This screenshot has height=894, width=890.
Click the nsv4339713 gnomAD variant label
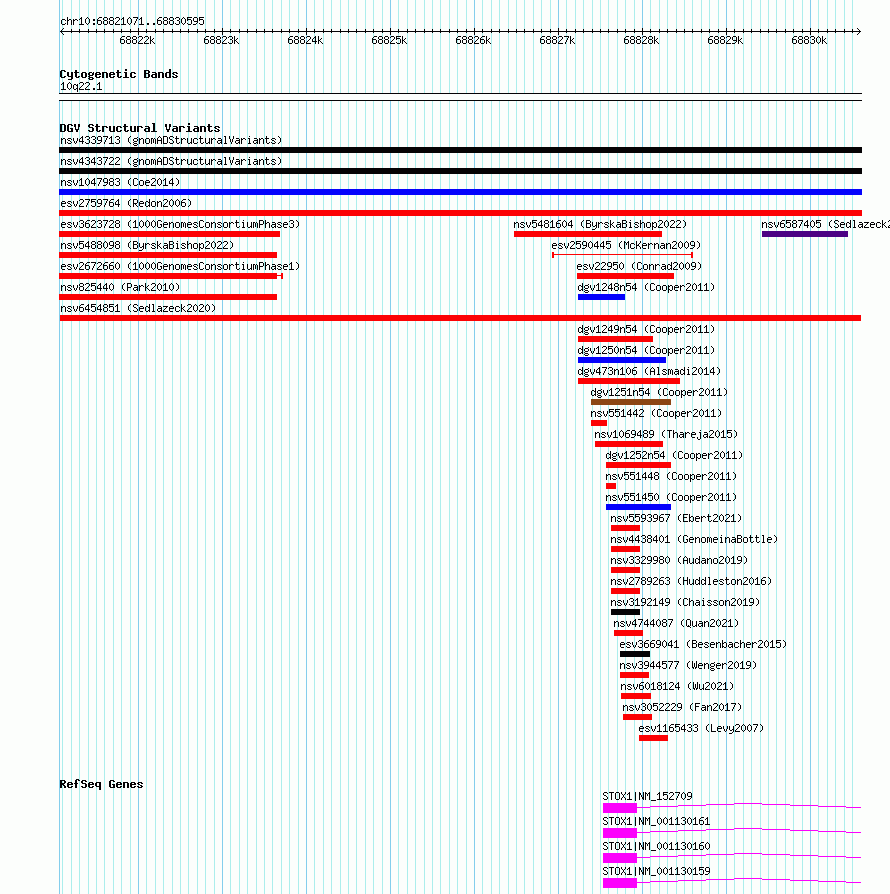click(171, 140)
